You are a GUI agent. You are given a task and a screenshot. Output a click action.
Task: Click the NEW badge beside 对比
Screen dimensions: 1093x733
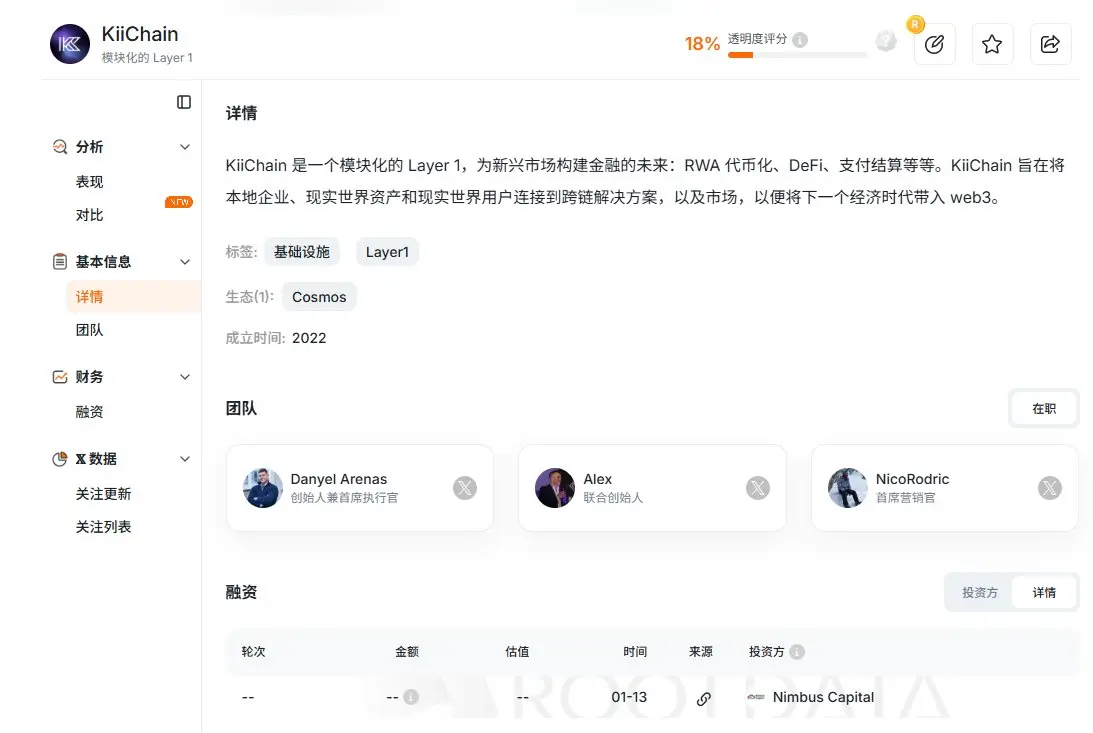point(178,202)
